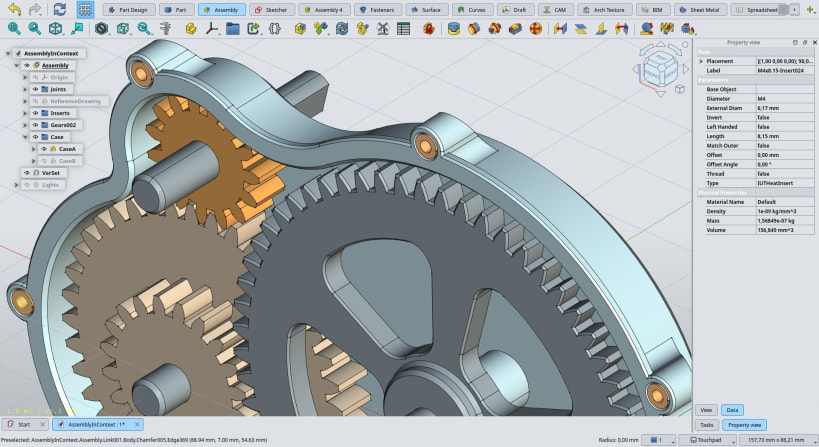Click Bill of materials table icon
The width and height of the screenshot is (819, 447).
(x=403, y=29)
